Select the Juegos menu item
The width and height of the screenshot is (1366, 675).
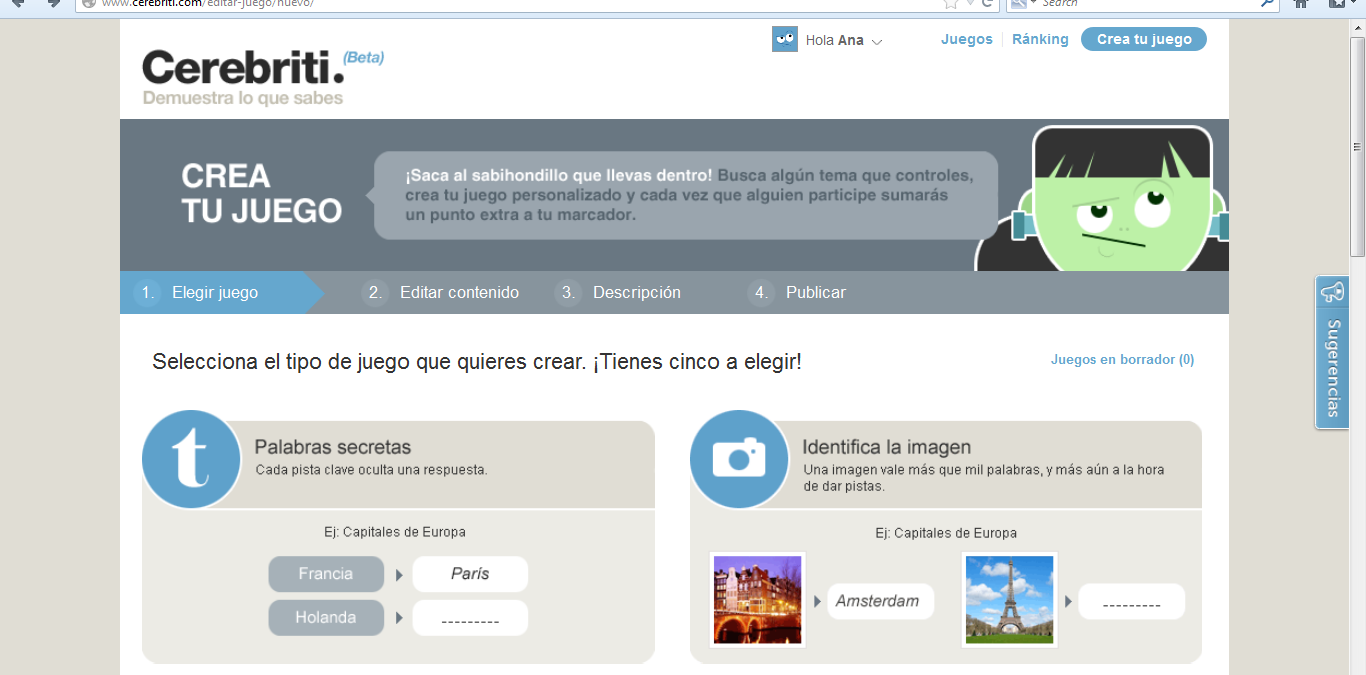(966, 38)
